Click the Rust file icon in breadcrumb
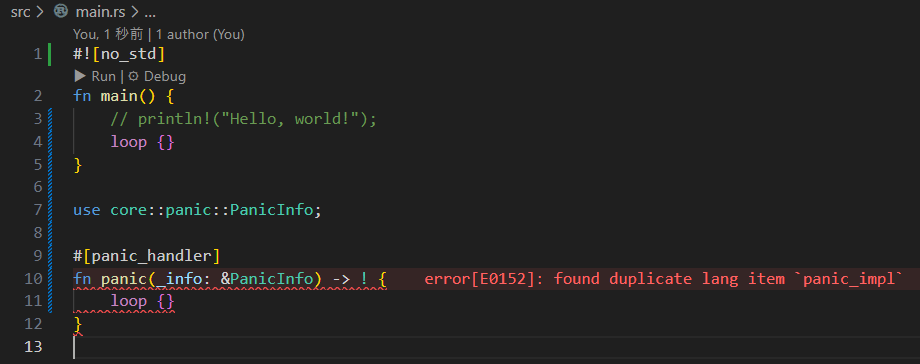The height and width of the screenshot is (364, 920). point(61,11)
